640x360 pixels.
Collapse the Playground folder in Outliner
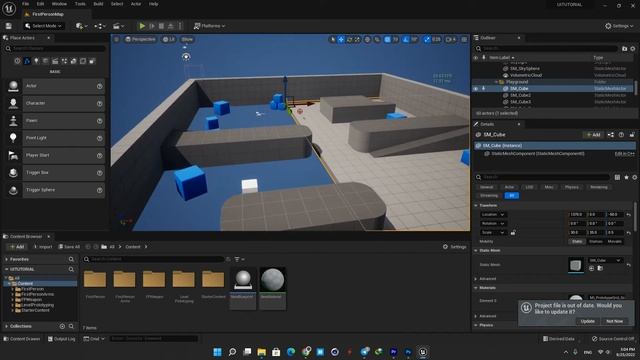point(496,82)
